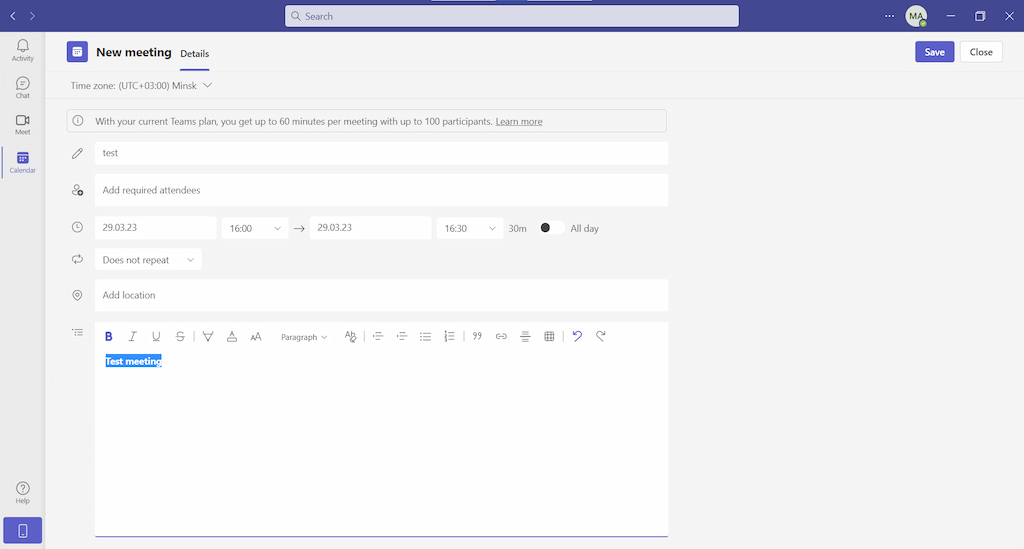Open the 16:00 start time dropdown
Screen dimensions: 1024x549
point(255,228)
